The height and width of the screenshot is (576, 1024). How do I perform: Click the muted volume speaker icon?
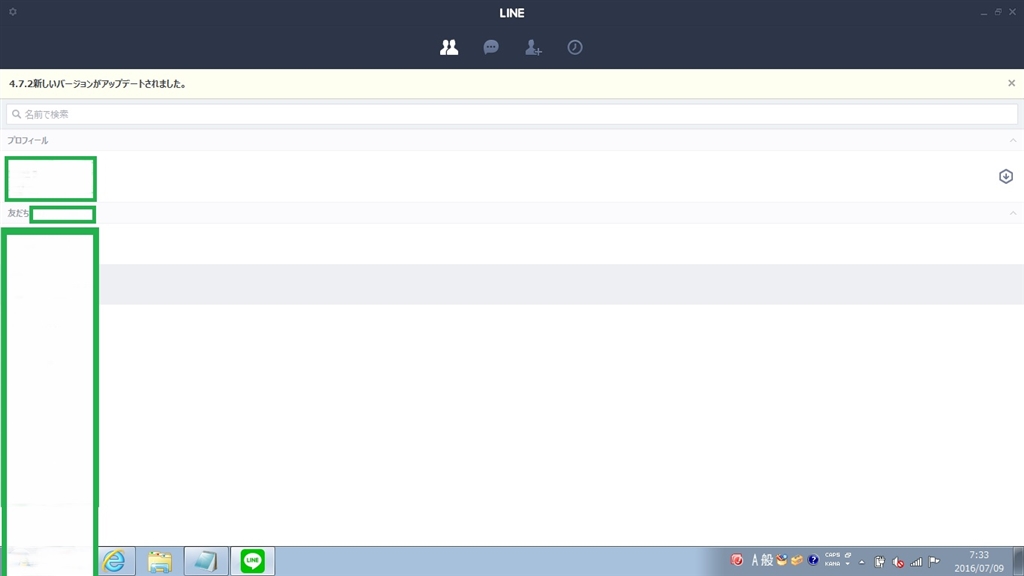(x=899, y=562)
